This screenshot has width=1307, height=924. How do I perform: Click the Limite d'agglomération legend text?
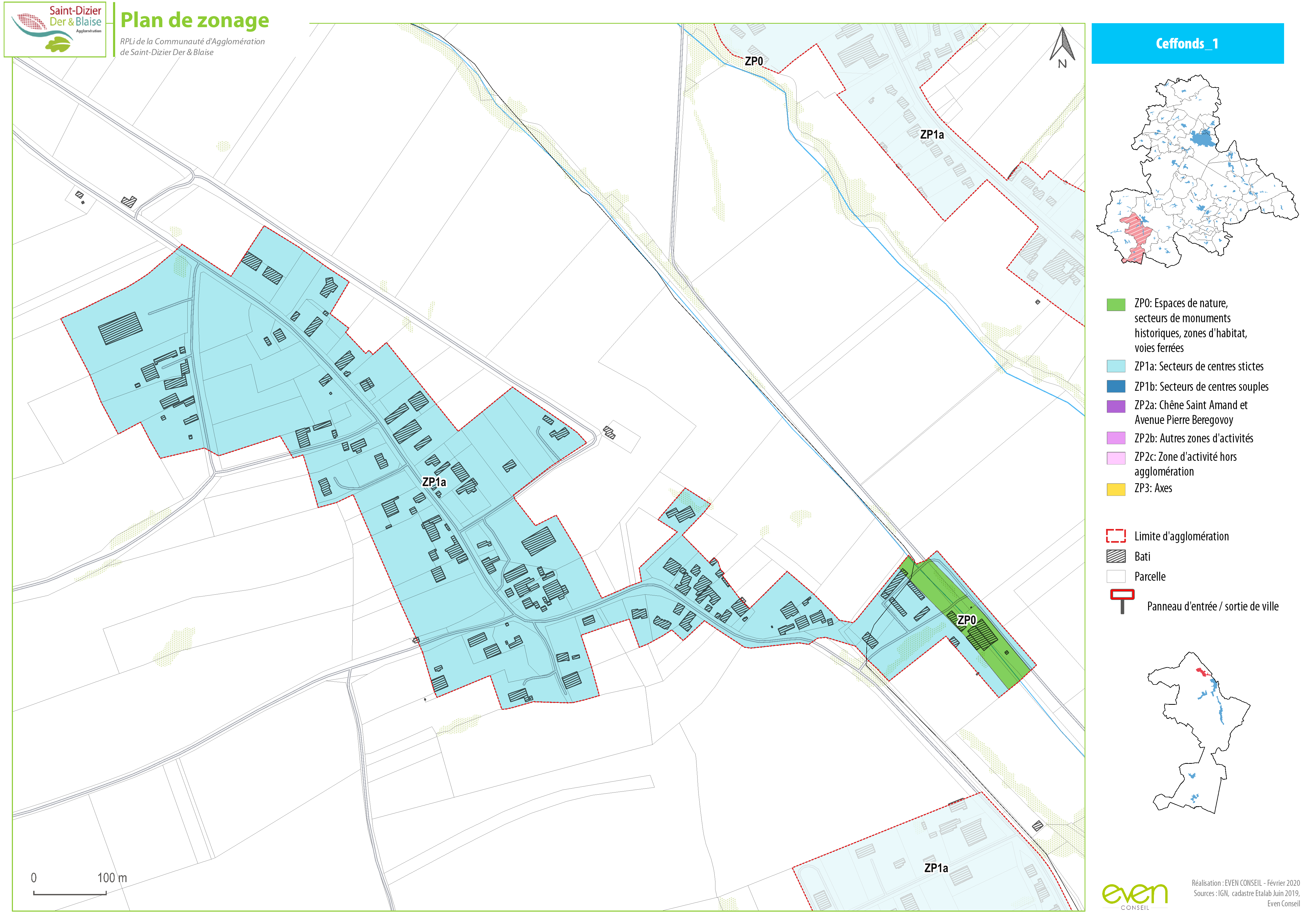coord(1181,536)
